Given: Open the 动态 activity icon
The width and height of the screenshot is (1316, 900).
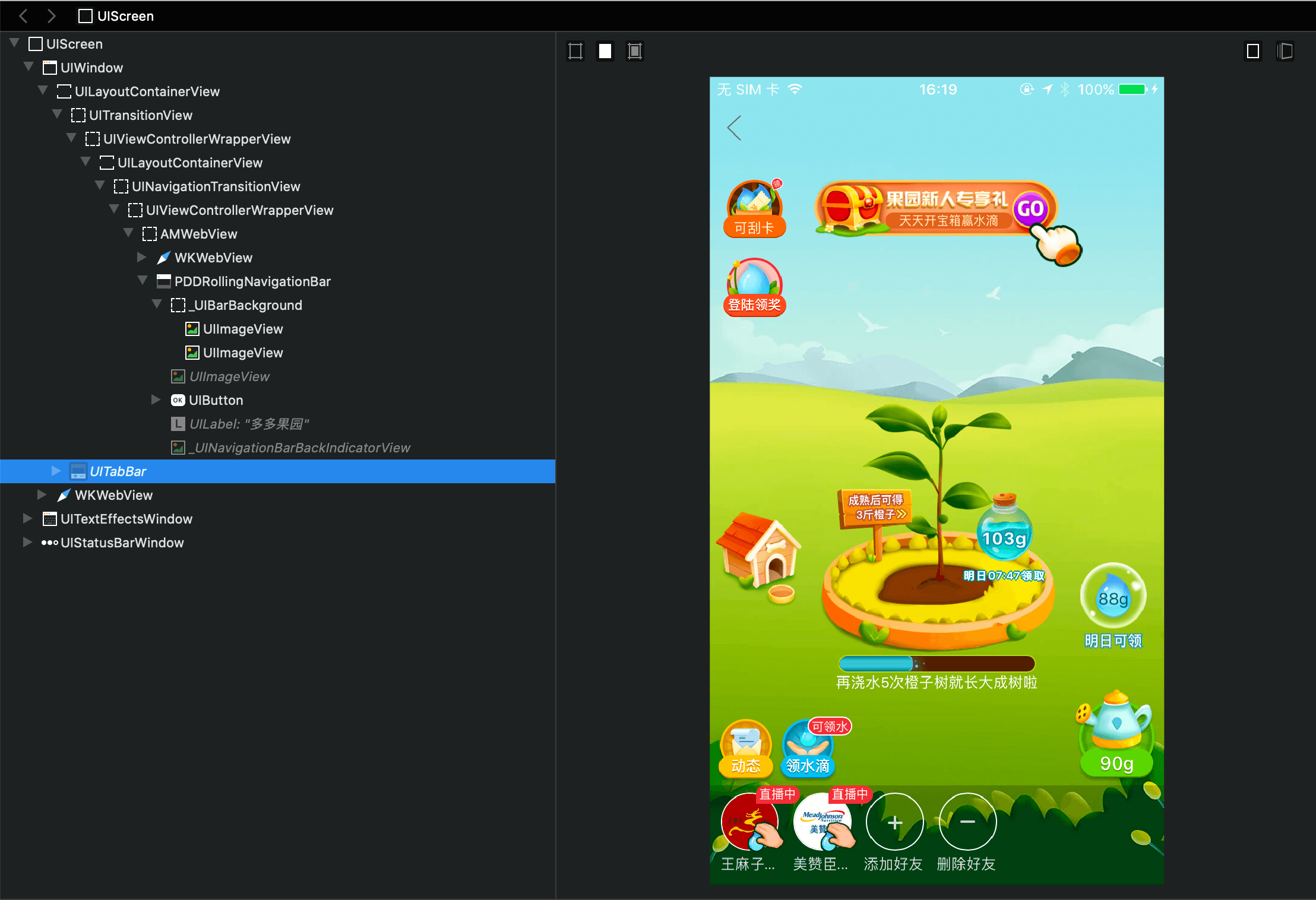Looking at the screenshot, I should 746,748.
